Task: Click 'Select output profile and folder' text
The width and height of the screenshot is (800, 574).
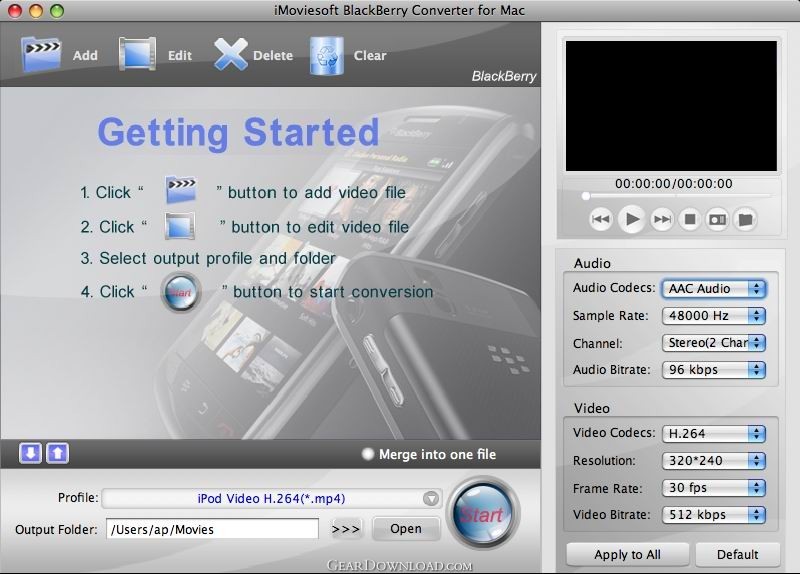Action: (217, 259)
